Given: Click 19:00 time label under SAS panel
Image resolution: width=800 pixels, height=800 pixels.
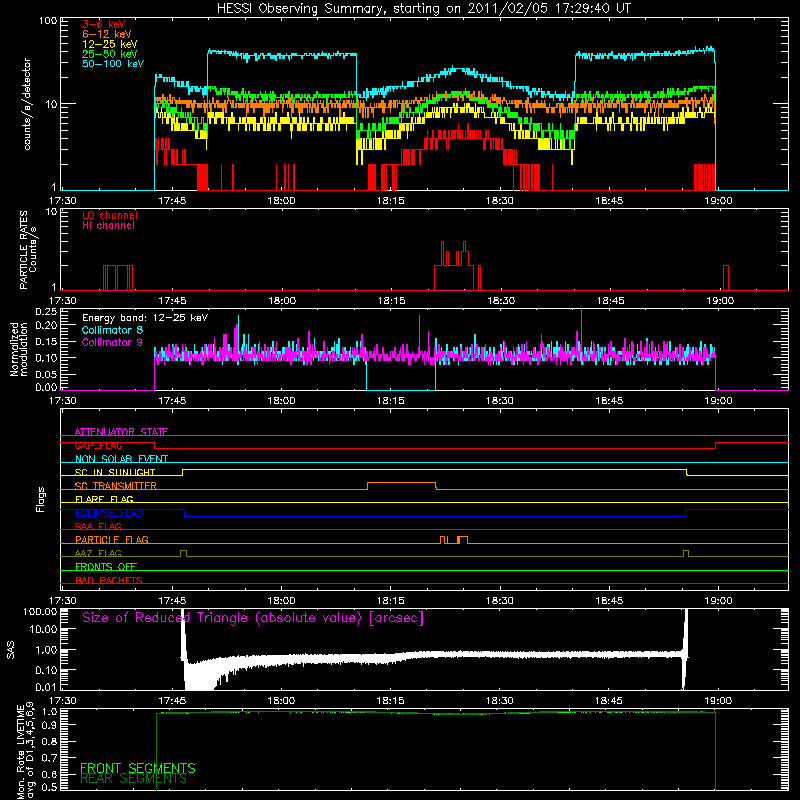Looking at the screenshot, I should pos(718,701).
